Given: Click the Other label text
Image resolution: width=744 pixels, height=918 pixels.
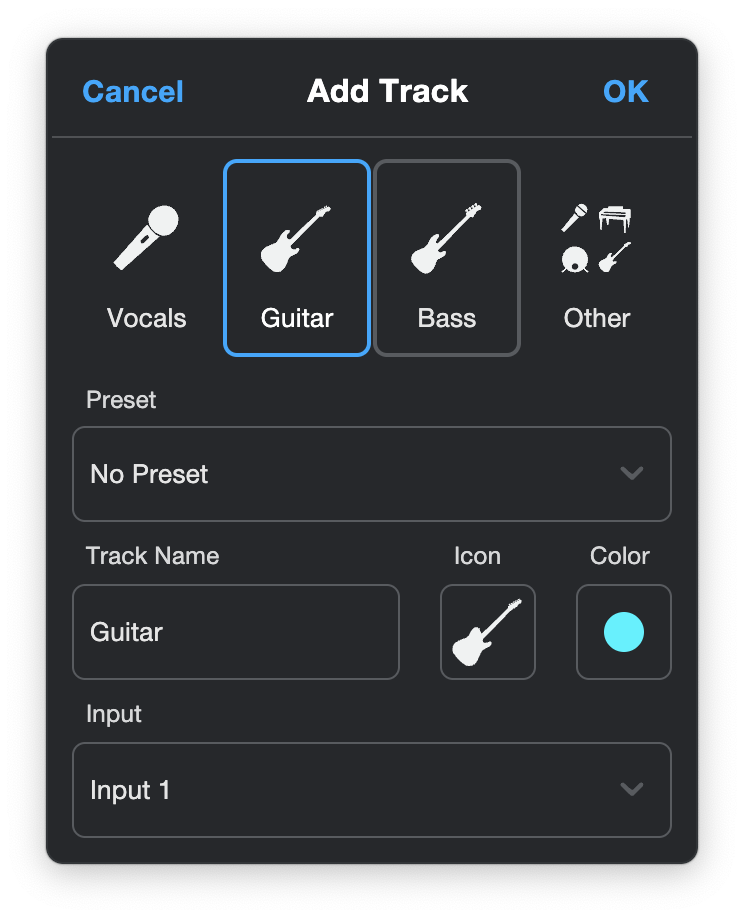Looking at the screenshot, I should tap(596, 318).
